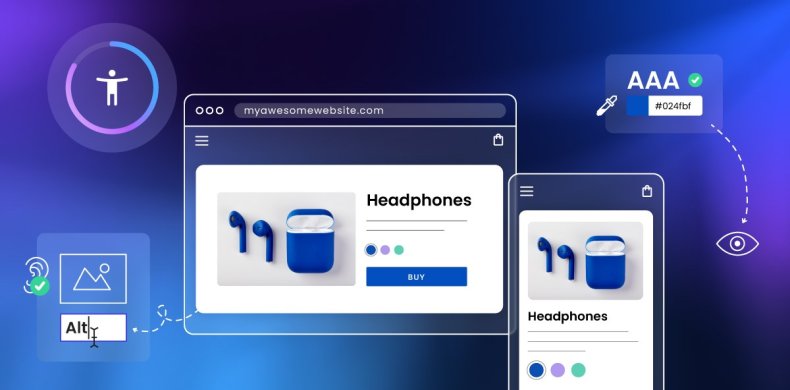Open hamburger menu in desktop browser mockup

pyautogui.click(x=202, y=141)
